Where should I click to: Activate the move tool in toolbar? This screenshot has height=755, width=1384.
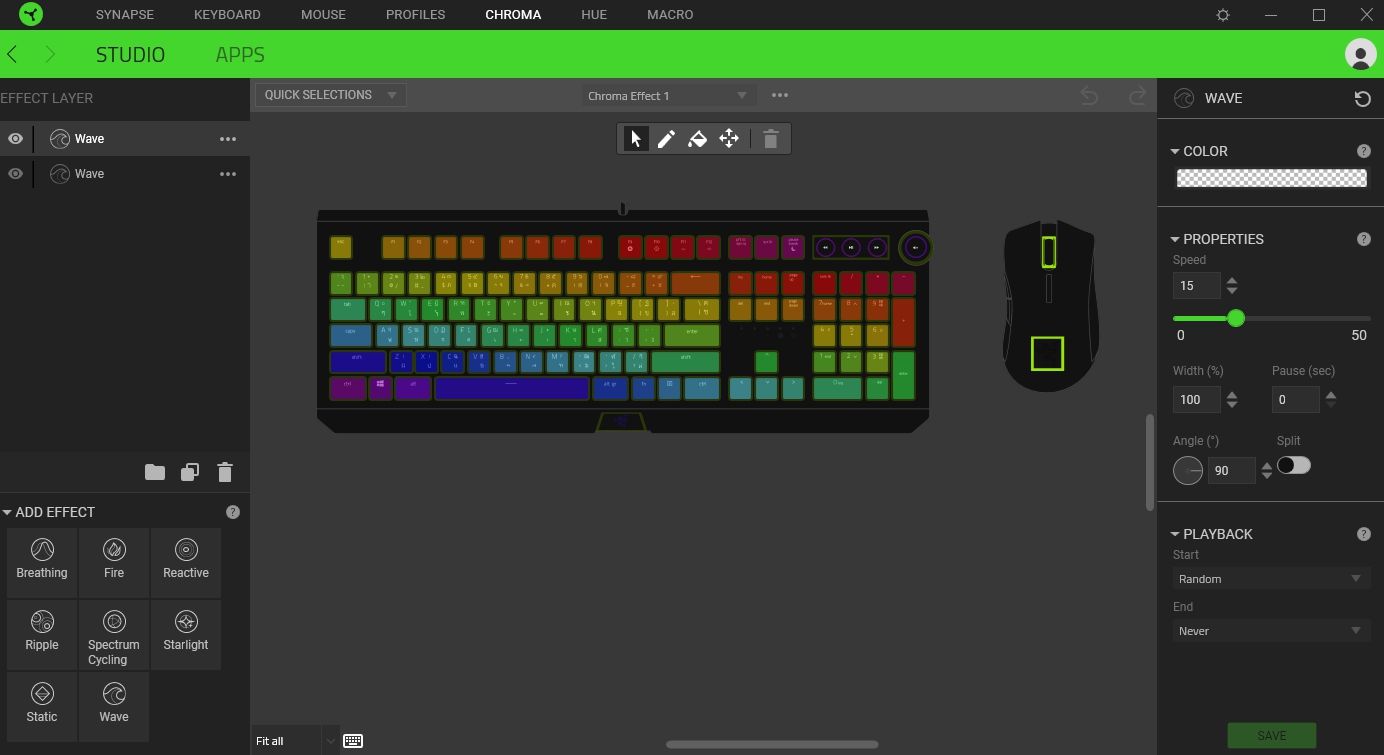coord(729,139)
